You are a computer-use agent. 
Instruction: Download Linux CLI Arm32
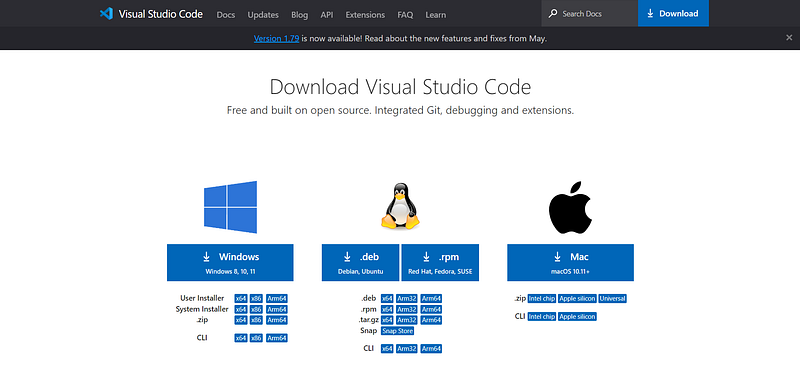click(407, 349)
